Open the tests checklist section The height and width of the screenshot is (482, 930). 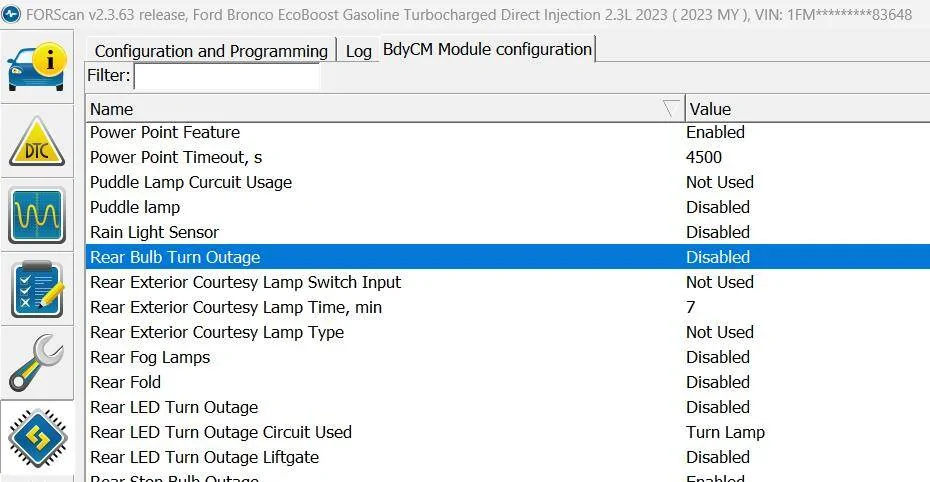[x=37, y=289]
